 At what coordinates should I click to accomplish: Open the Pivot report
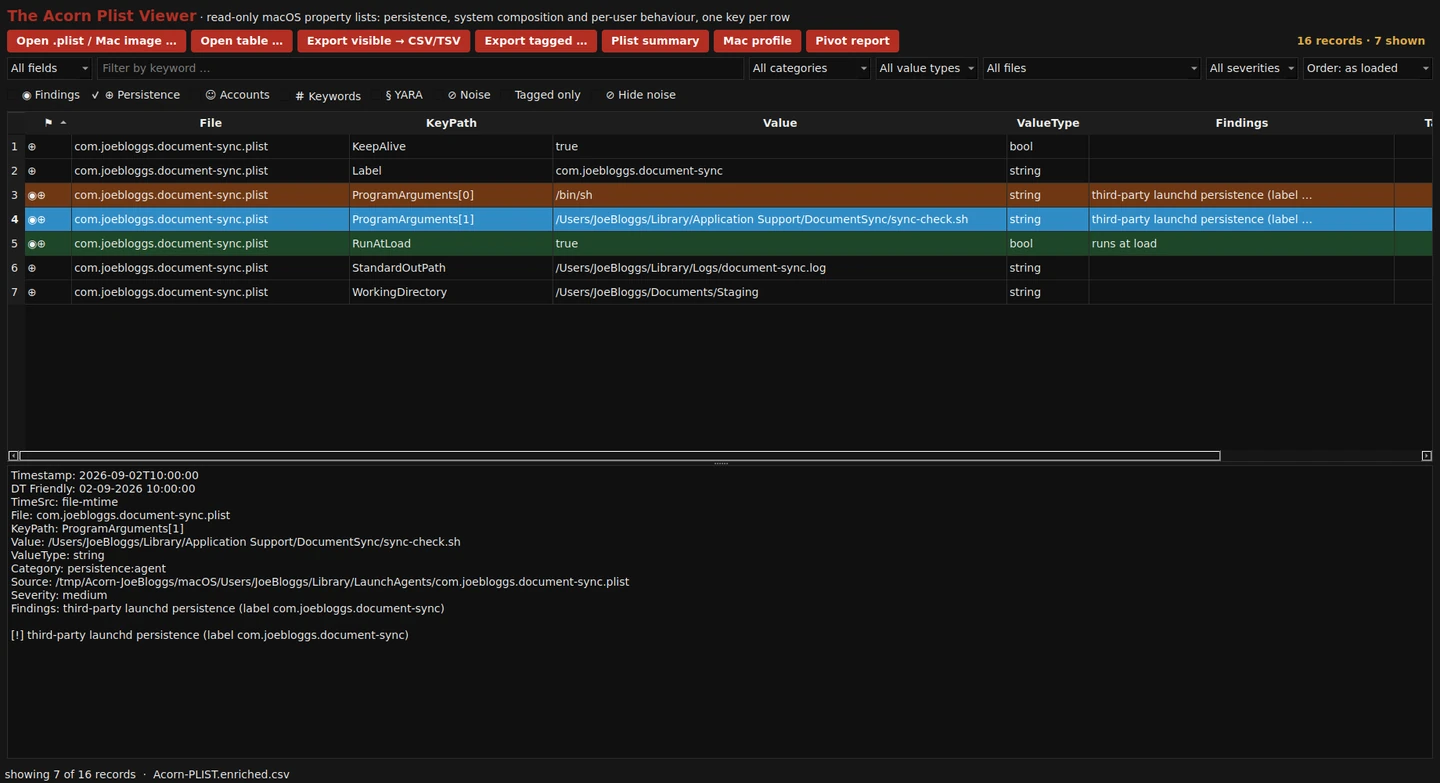852,41
